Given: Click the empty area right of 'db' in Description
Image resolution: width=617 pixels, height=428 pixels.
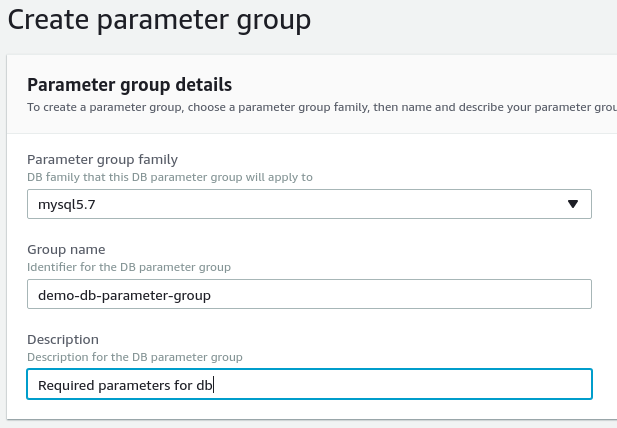Looking at the screenshot, I should coord(400,384).
